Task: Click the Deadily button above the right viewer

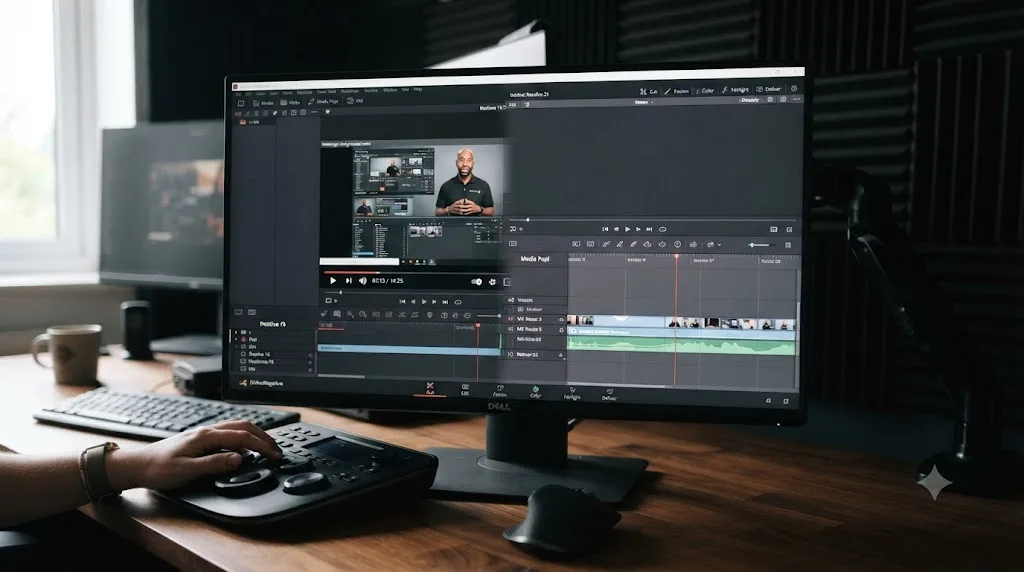Action: coord(750,100)
